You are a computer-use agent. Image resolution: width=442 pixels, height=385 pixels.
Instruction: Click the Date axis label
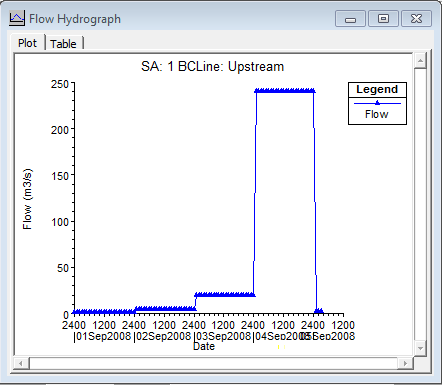[x=204, y=346]
